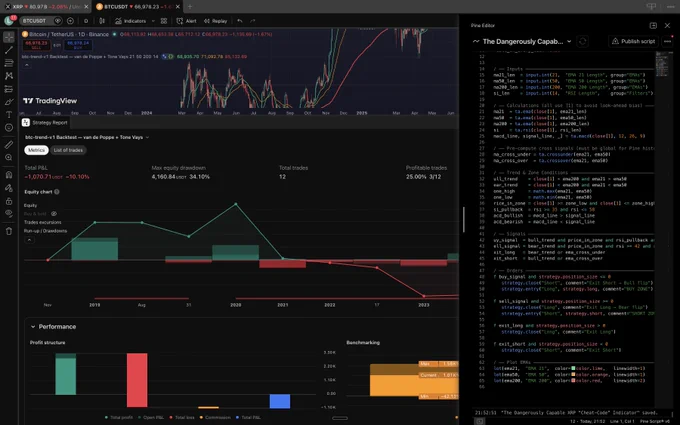Screen dimensions: 680x425
Task: Collapse the Performance section
Action: [33, 327]
